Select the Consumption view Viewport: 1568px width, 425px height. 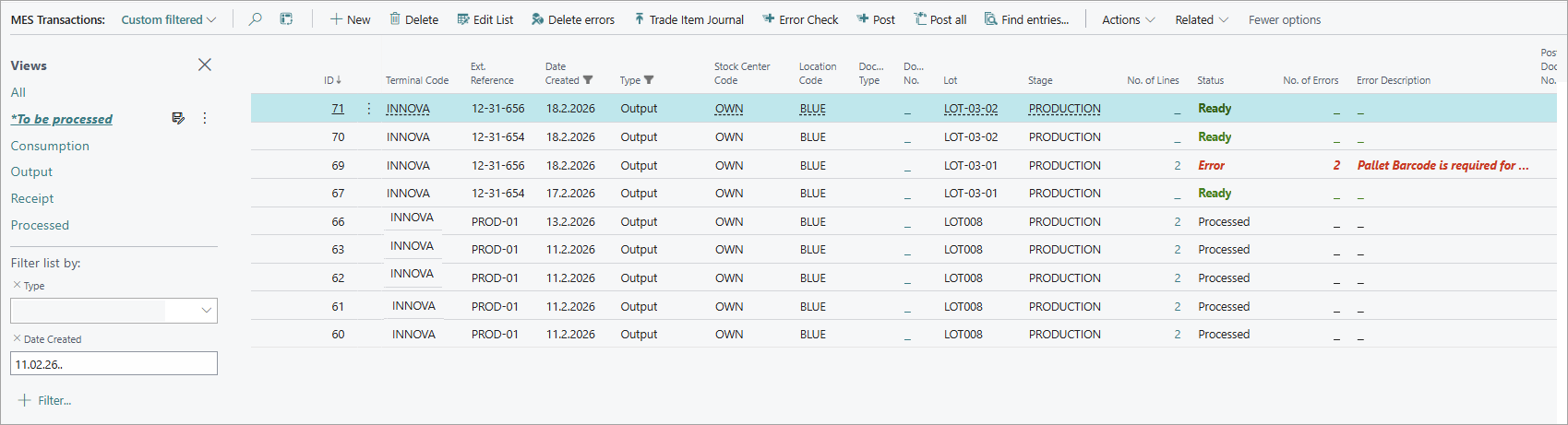point(50,146)
